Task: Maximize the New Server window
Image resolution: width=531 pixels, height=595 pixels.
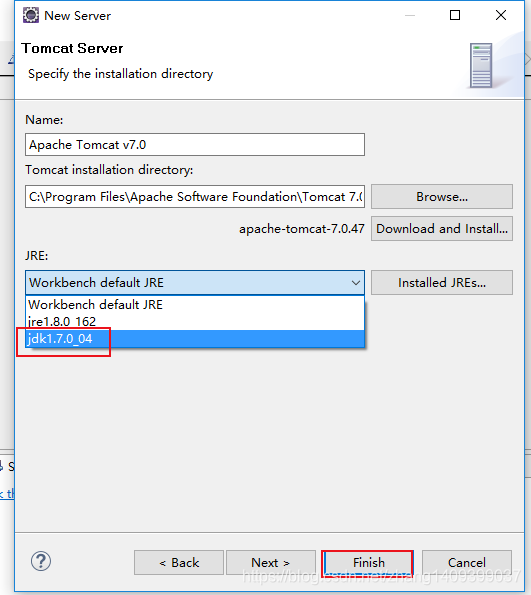Action: click(x=455, y=15)
